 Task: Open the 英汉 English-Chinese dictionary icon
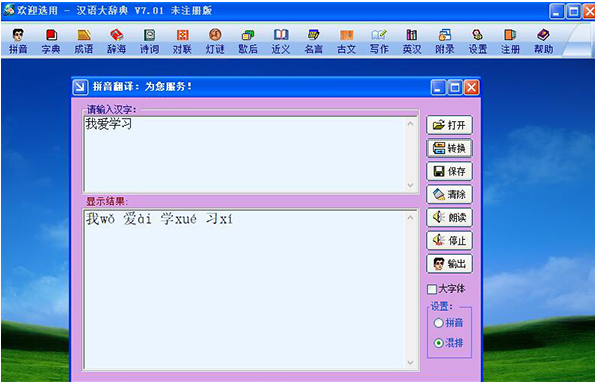pyautogui.click(x=412, y=41)
